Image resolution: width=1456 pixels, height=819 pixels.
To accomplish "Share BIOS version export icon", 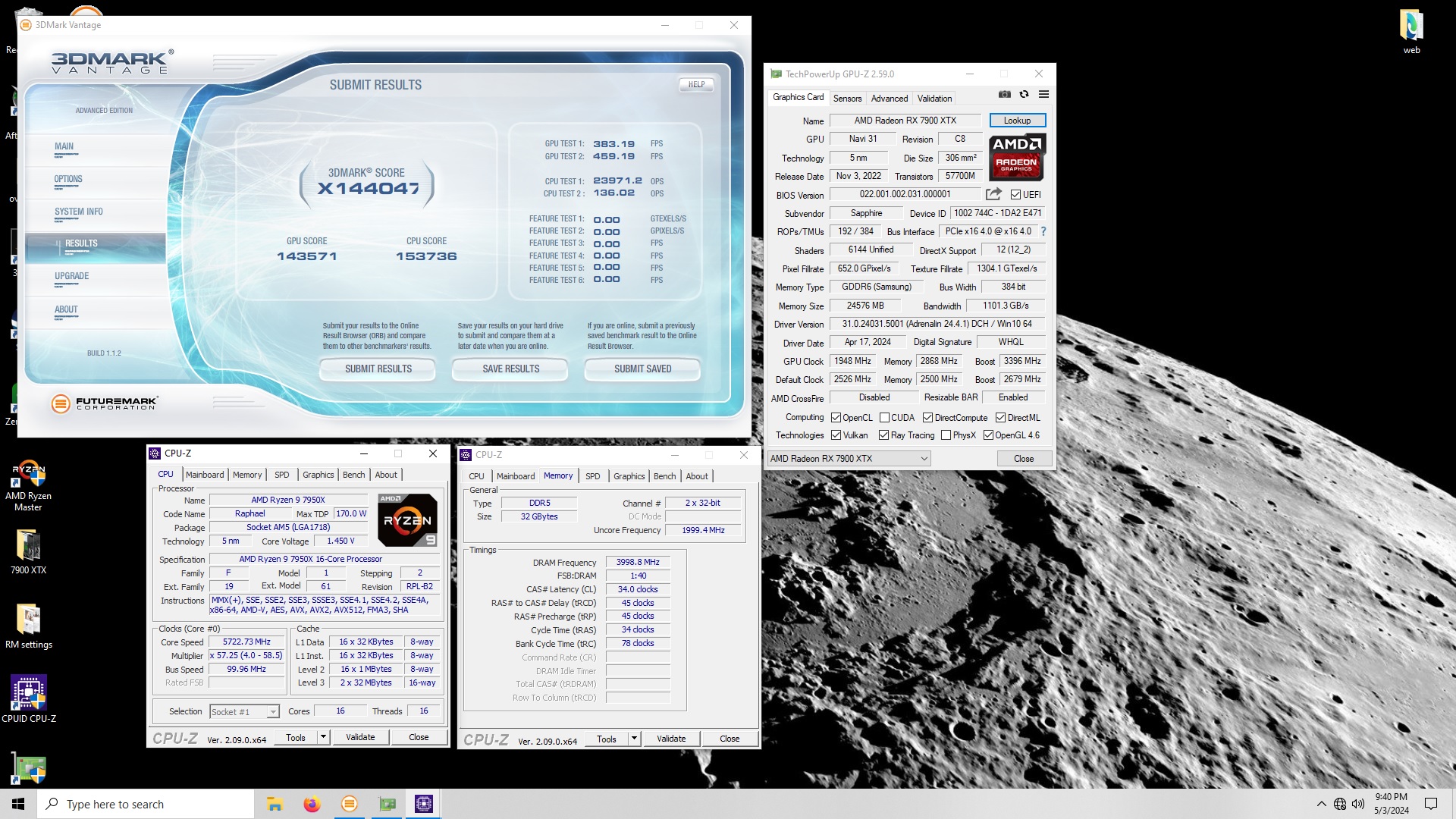I will (993, 194).
